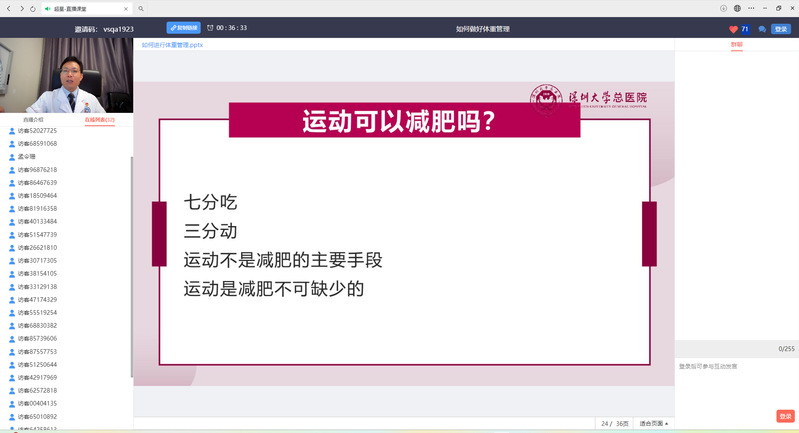Viewport: 799px width, 433px height.
Task: Close the 超星-直播课堂 browser tab
Action: tap(126, 8)
